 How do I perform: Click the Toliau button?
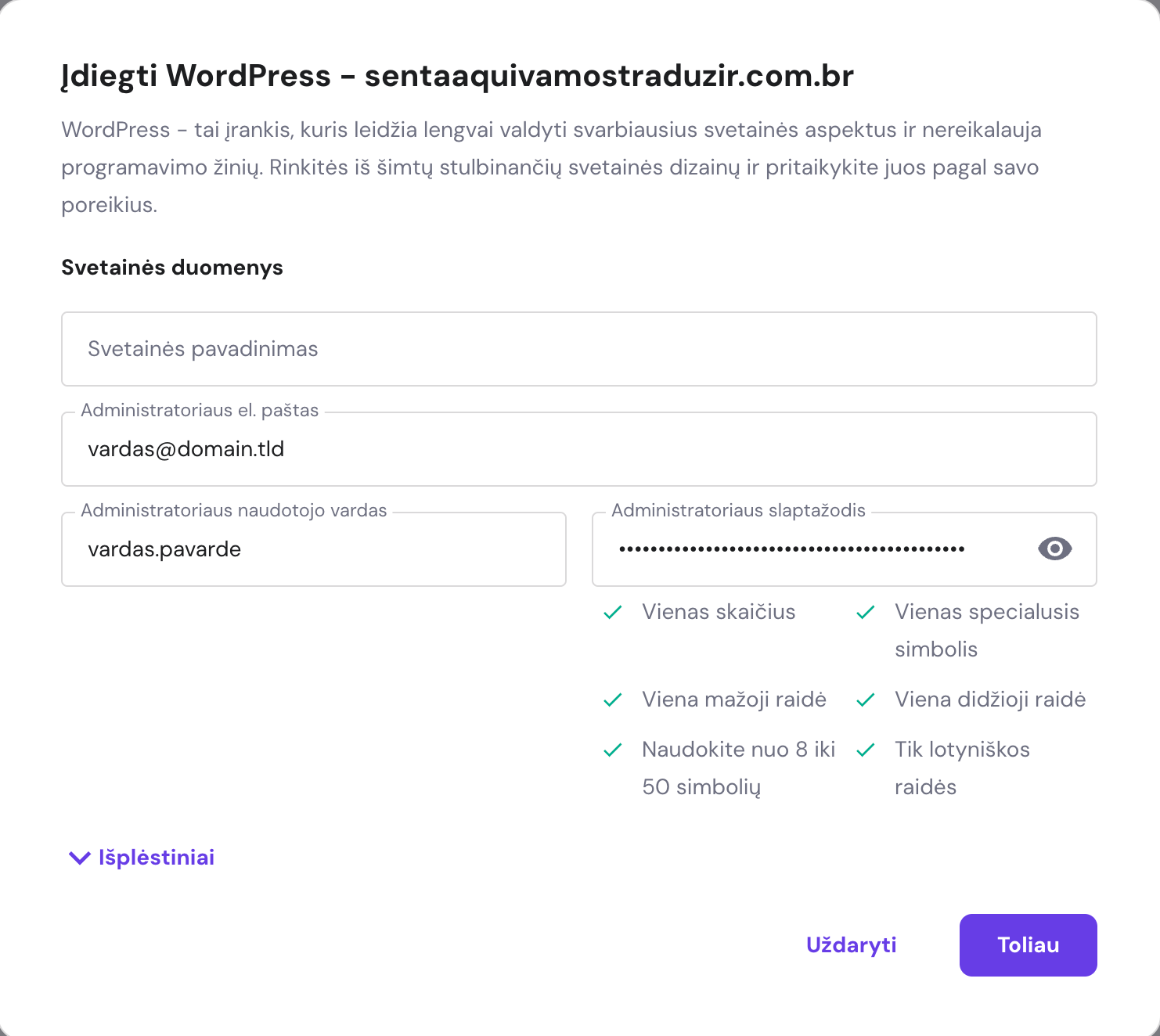click(x=1028, y=945)
